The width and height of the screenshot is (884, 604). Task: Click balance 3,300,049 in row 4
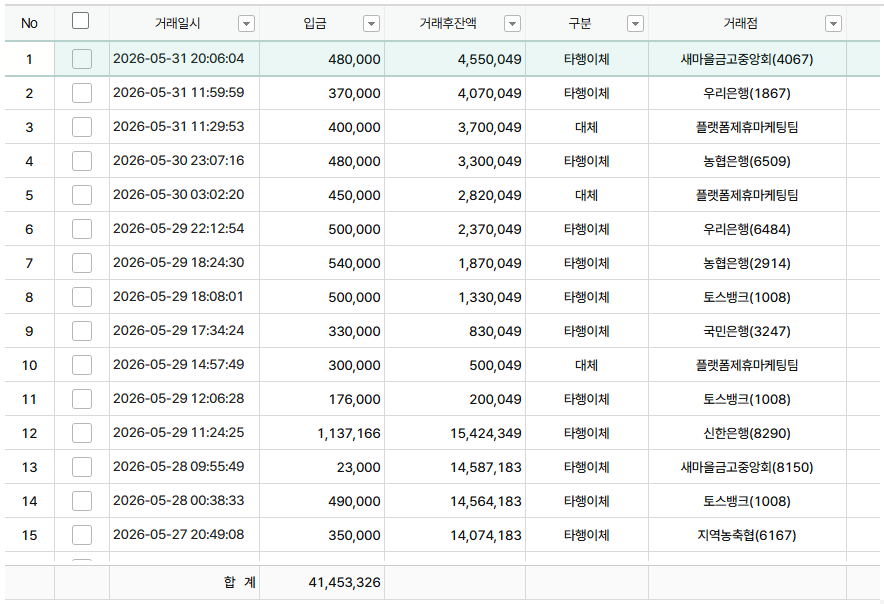[x=489, y=161]
